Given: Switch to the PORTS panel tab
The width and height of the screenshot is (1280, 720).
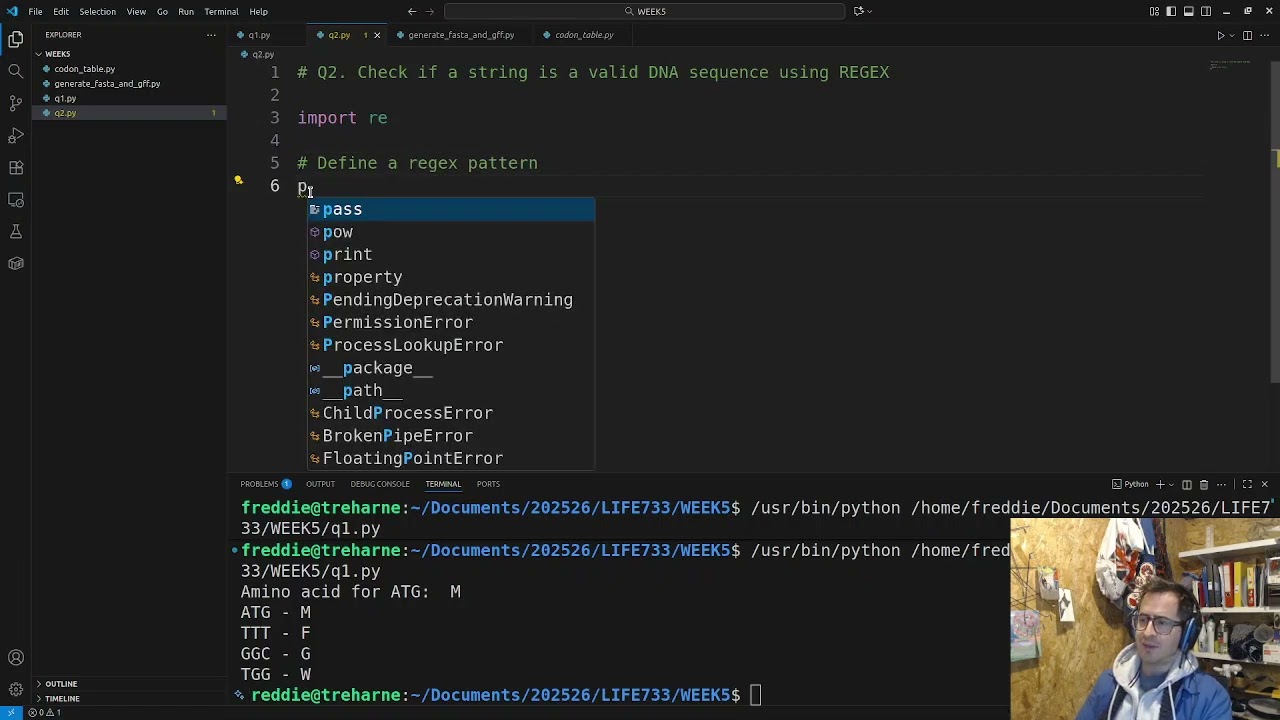Looking at the screenshot, I should (x=488, y=484).
